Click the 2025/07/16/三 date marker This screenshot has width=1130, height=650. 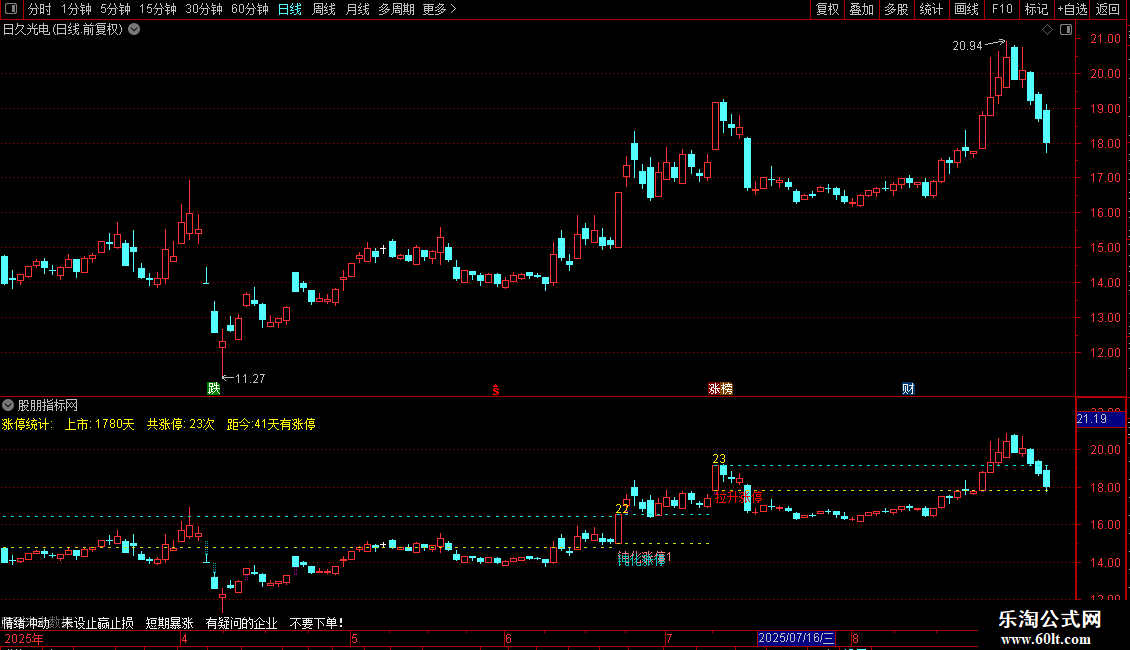coord(796,638)
